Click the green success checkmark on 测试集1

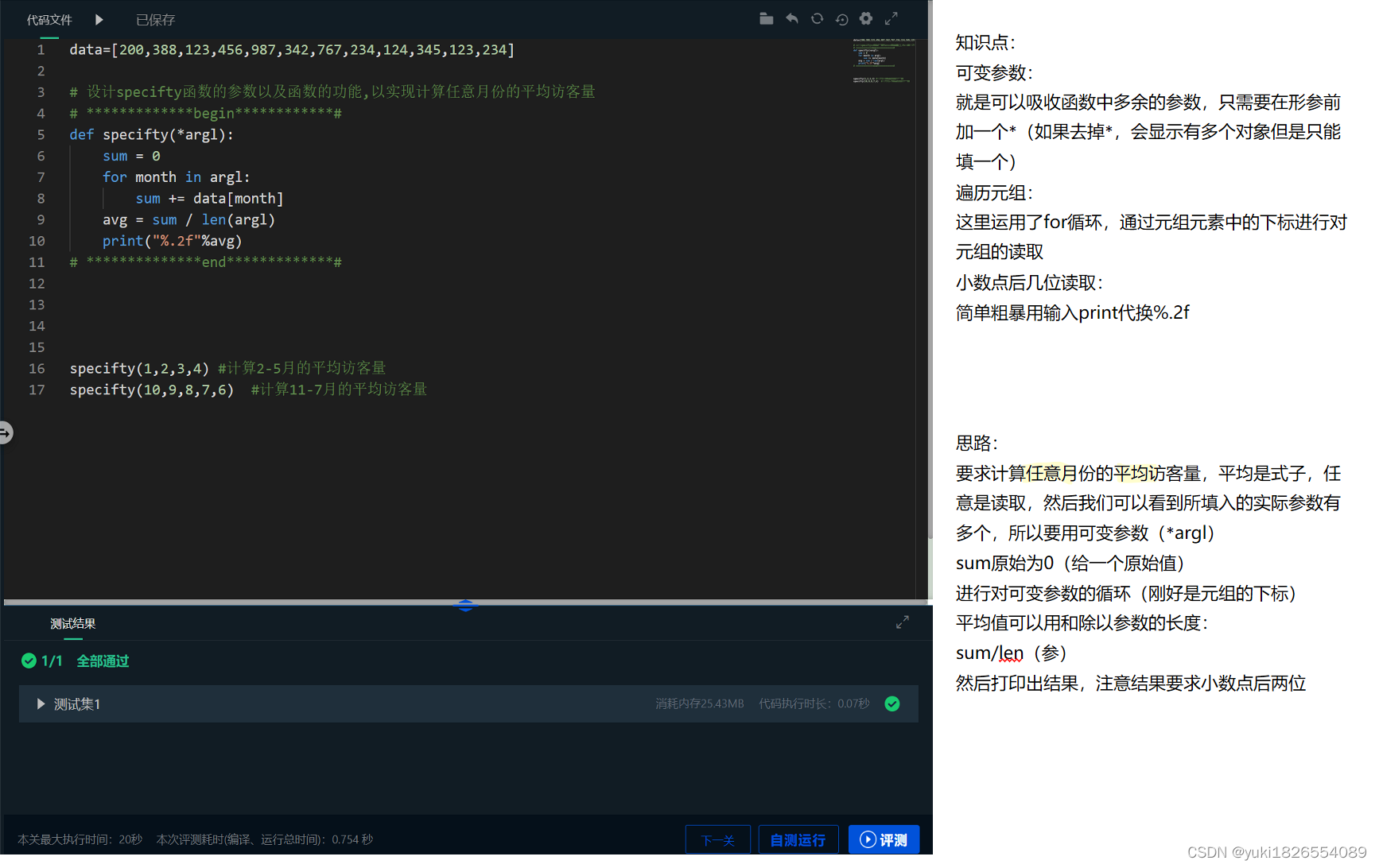(891, 703)
